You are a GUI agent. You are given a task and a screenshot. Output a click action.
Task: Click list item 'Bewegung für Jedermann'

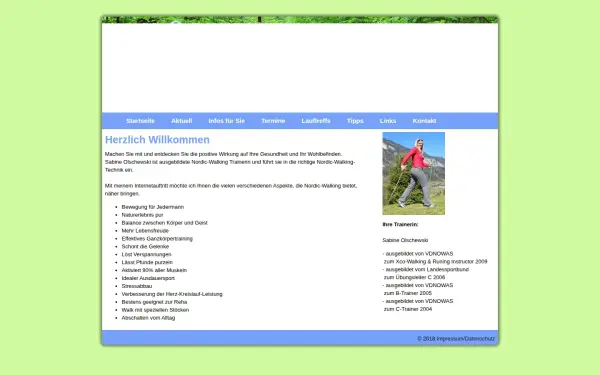pos(153,207)
